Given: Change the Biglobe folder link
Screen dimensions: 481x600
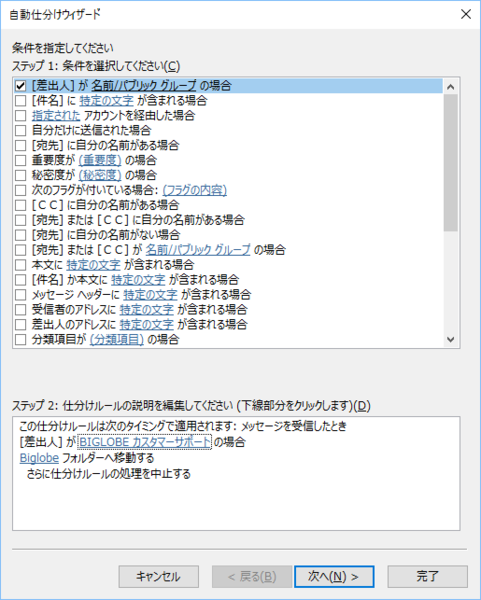Looking at the screenshot, I should pos(39,458).
